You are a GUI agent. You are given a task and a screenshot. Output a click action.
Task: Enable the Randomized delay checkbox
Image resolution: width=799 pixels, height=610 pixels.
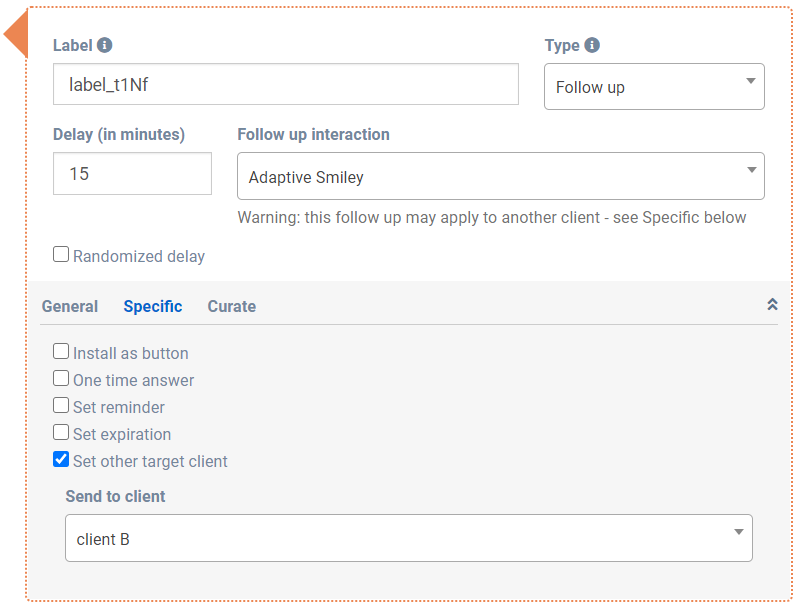pyautogui.click(x=61, y=255)
